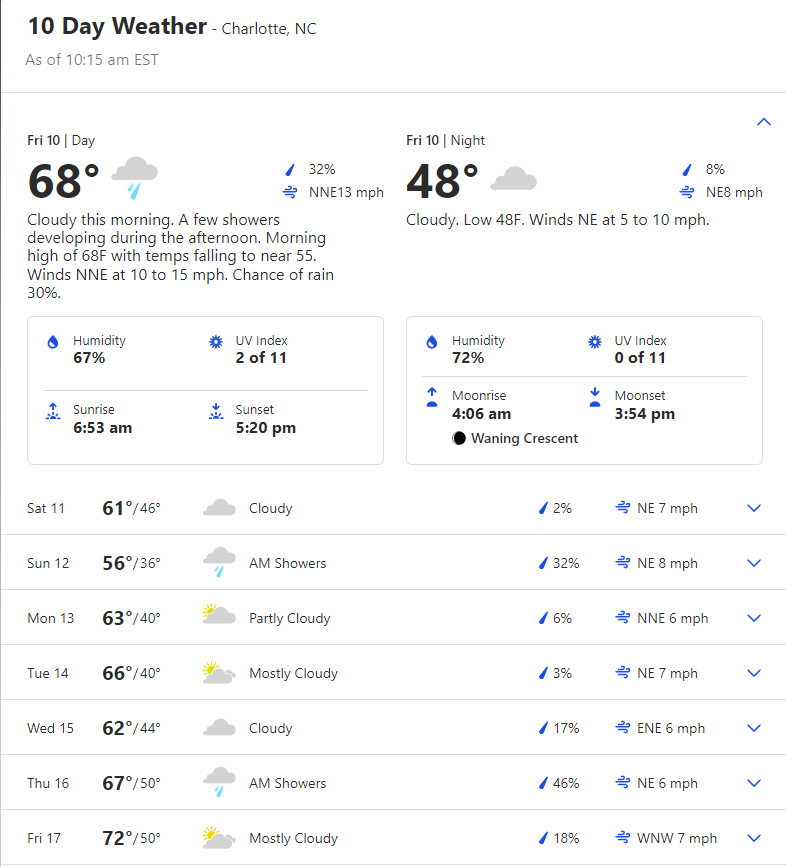Screen dimensions: 786x867
Task: Click the Fri 10 night cloud icon
Action: click(x=513, y=179)
